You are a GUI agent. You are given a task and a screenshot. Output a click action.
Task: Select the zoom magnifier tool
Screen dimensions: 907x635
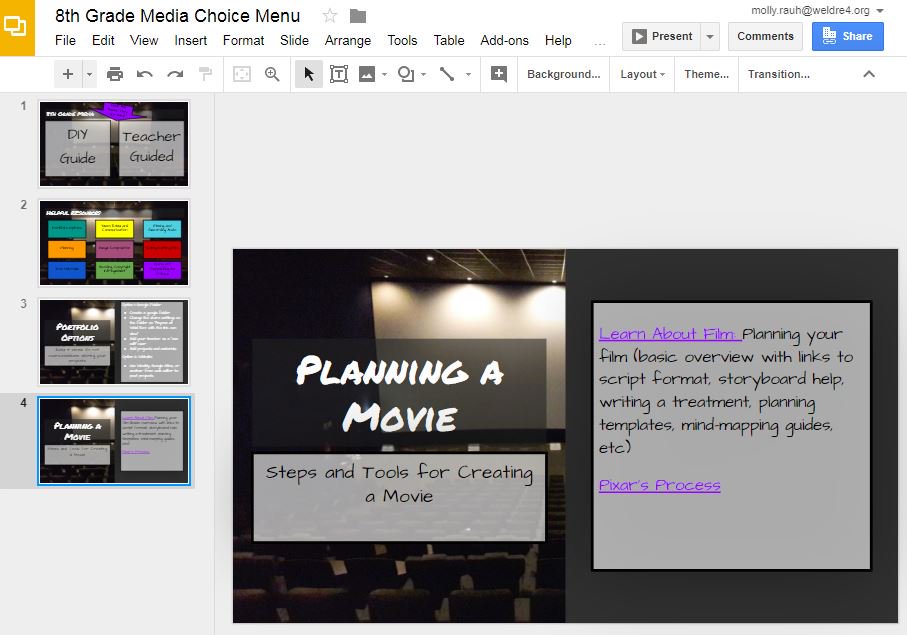(x=272, y=74)
